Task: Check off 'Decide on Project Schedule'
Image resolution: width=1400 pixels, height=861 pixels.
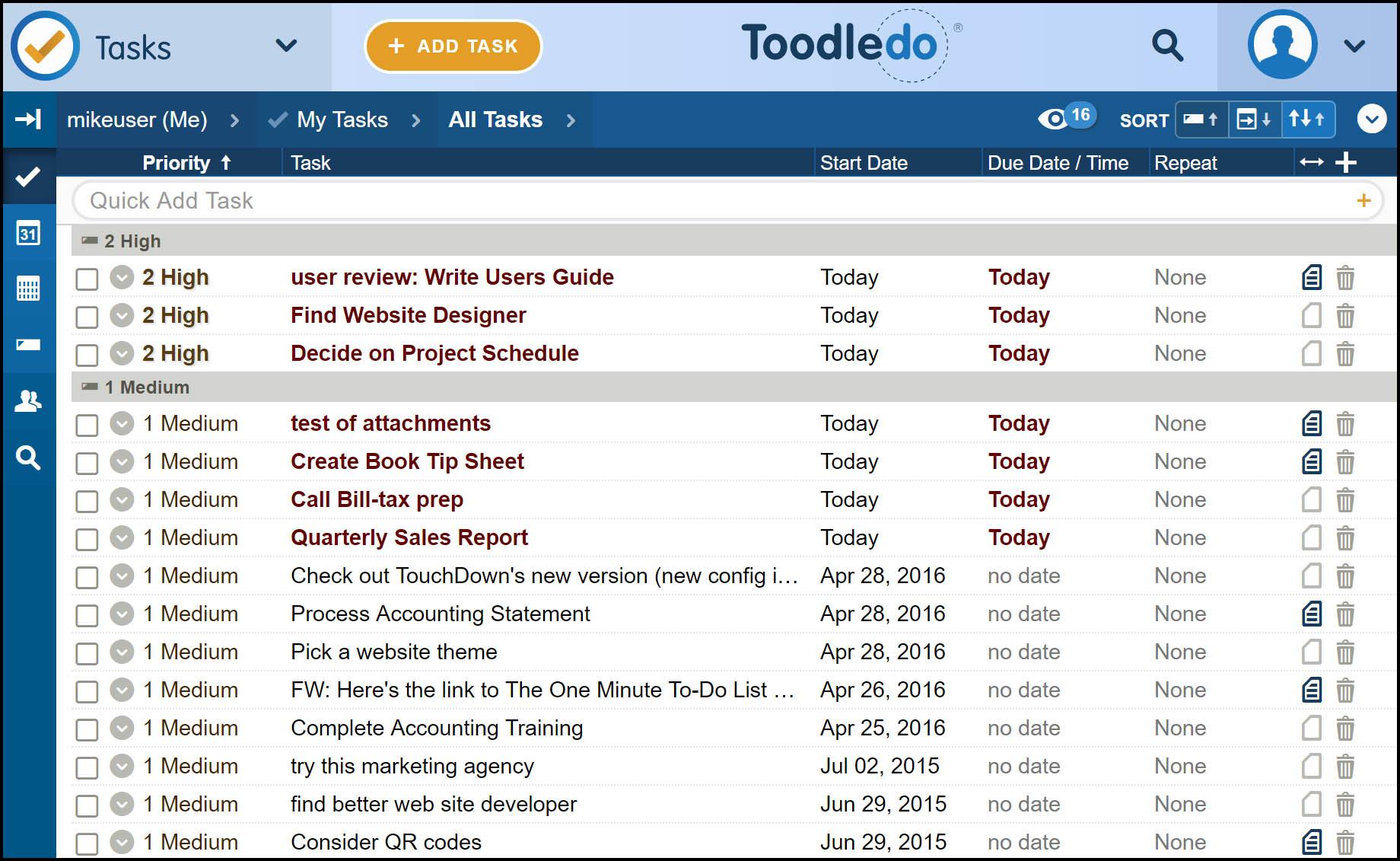Action: click(x=86, y=353)
